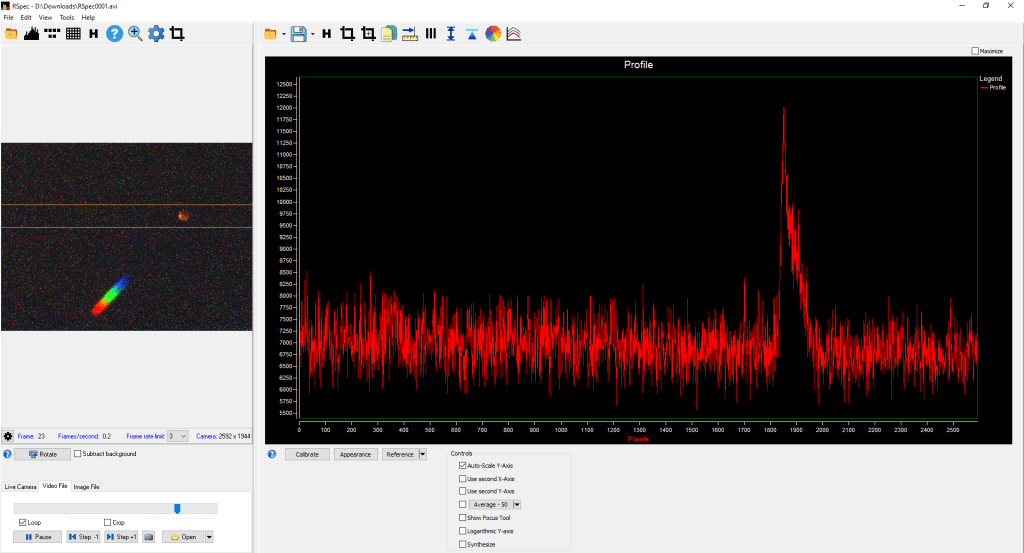Uncheck the Auto-Scale Y-Axis option
This screenshot has width=1024, height=553.
[462, 466]
